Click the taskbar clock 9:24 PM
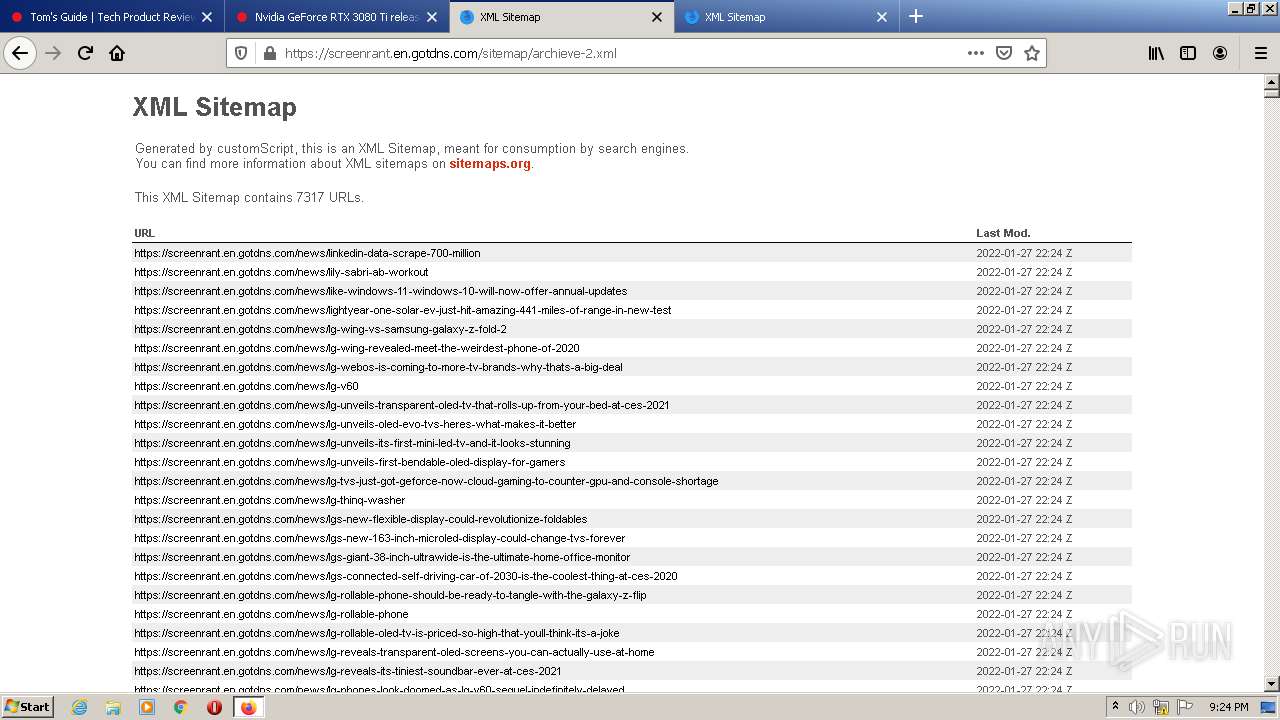The width and height of the screenshot is (1280, 720). coord(1228,707)
